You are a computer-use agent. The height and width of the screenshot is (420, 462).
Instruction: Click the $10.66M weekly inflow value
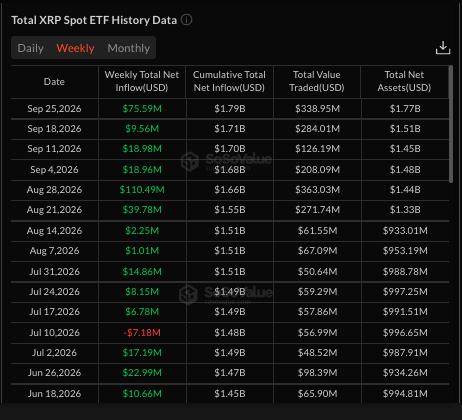pos(142,394)
